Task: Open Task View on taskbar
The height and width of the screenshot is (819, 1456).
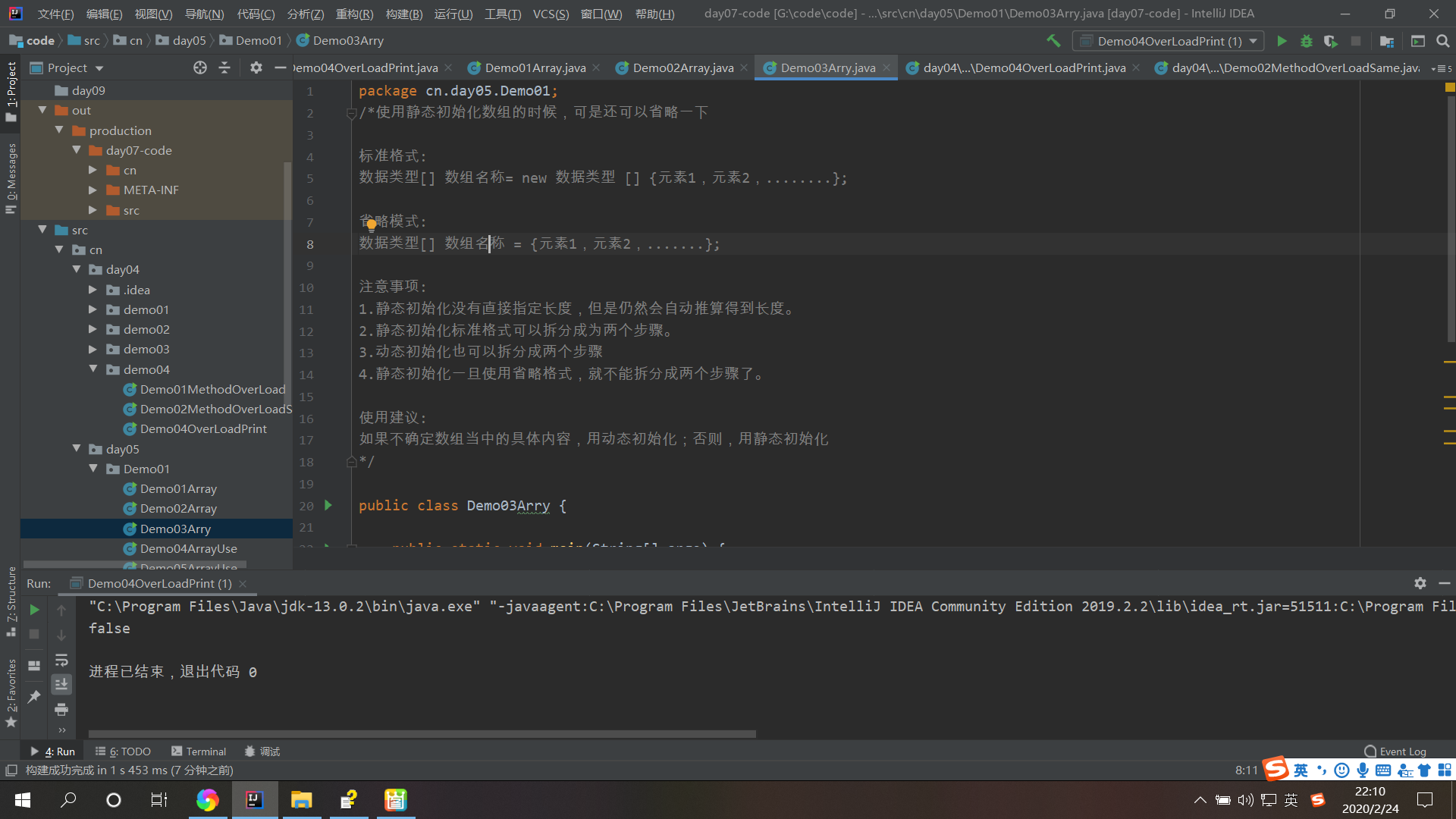Action: [x=159, y=799]
